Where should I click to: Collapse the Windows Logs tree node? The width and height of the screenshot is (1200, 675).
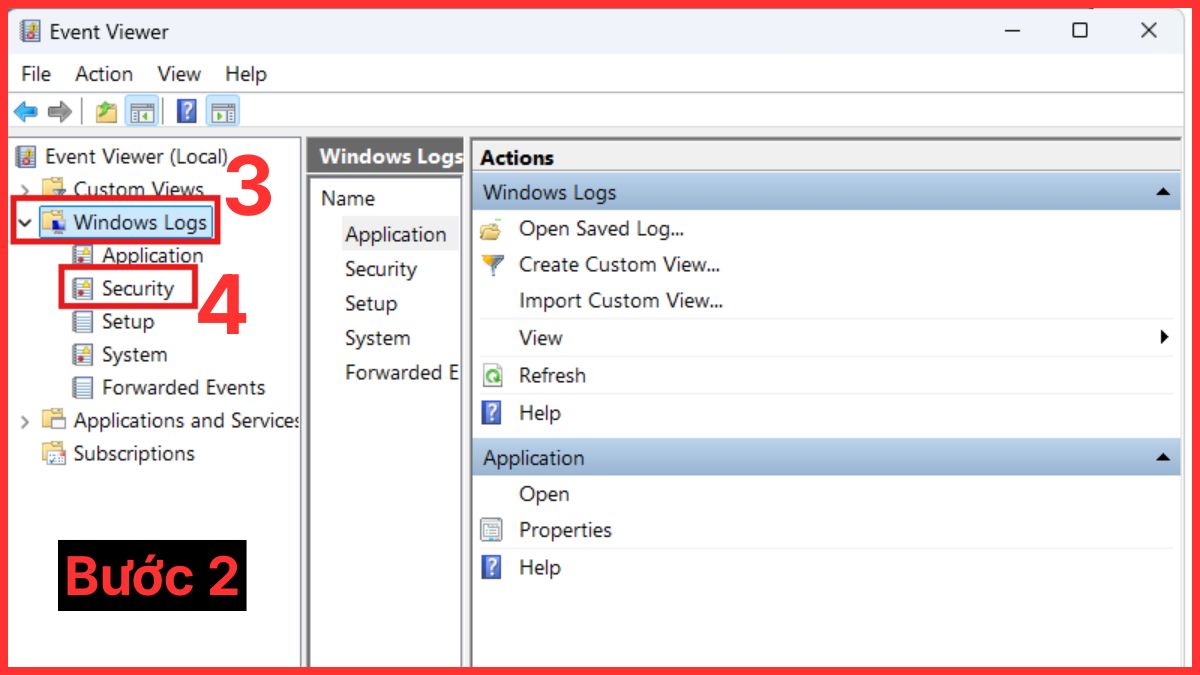[x=26, y=222]
